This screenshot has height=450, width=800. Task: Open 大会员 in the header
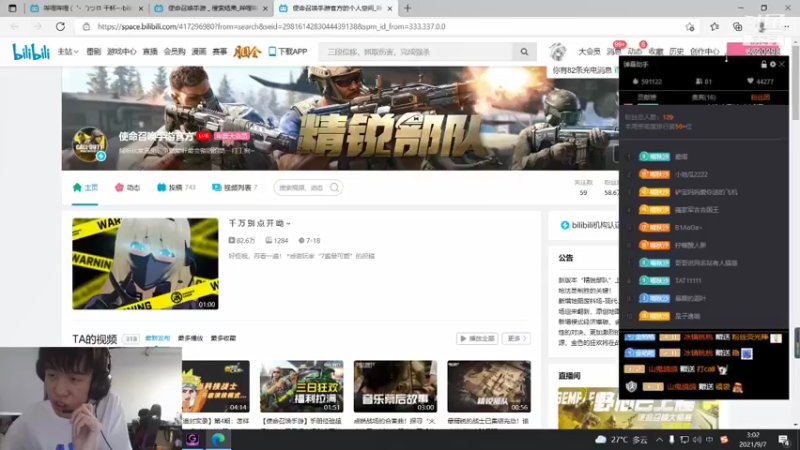pyautogui.click(x=589, y=52)
